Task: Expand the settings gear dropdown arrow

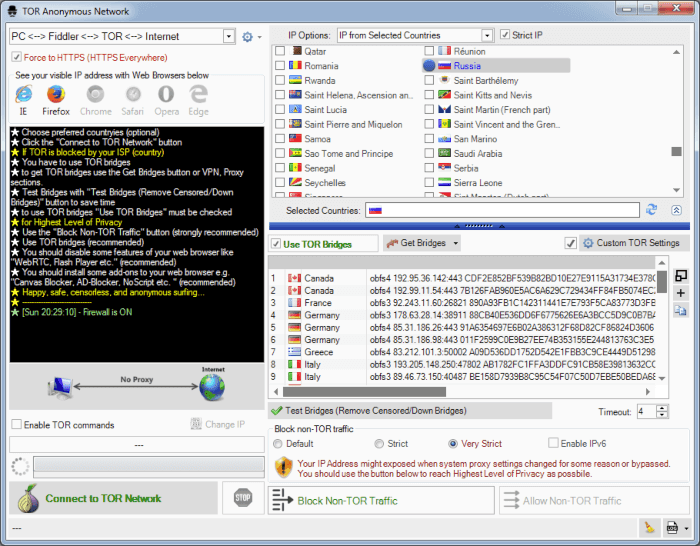Action: (x=259, y=37)
